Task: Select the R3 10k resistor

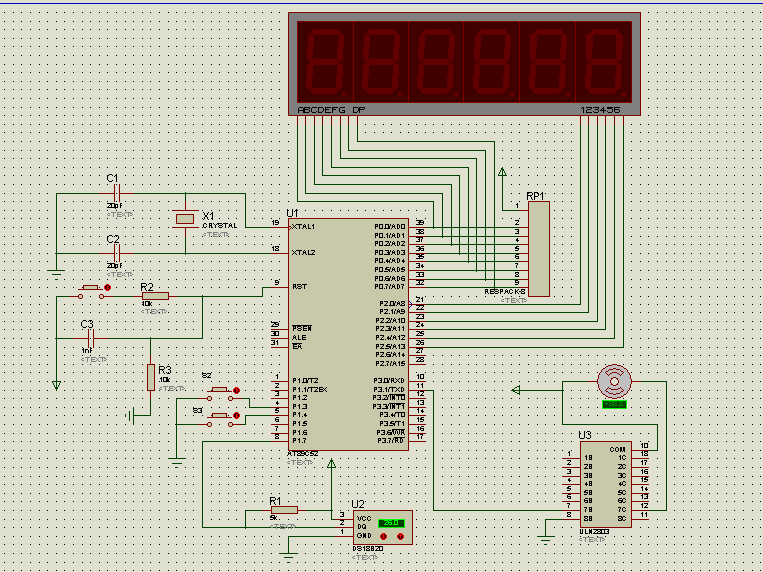Action: (x=151, y=377)
